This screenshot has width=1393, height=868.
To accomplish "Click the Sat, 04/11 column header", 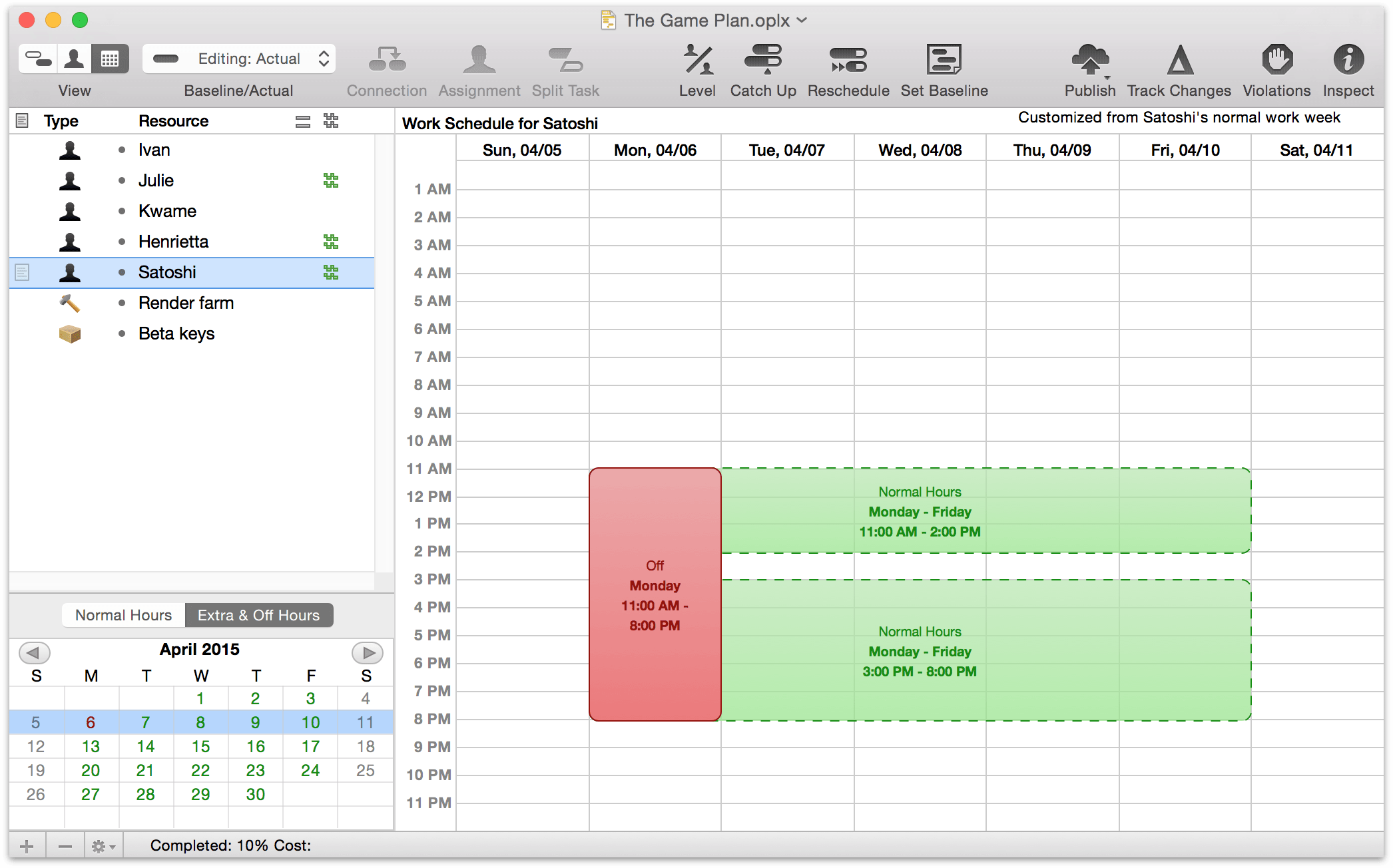I will click(1316, 150).
